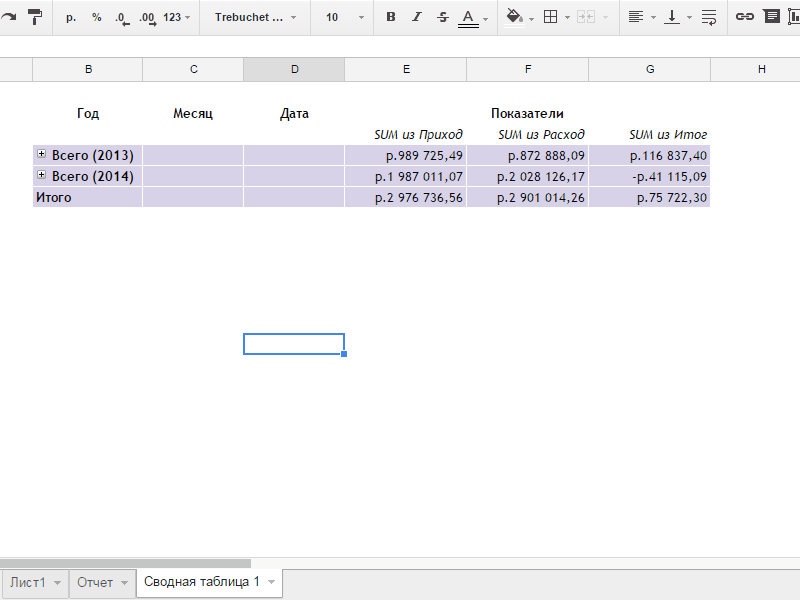Click the insert chart icon

(794, 16)
